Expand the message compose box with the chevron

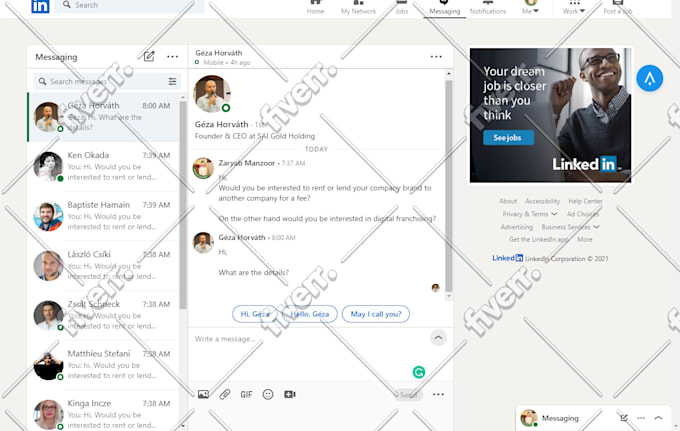[x=438, y=337]
